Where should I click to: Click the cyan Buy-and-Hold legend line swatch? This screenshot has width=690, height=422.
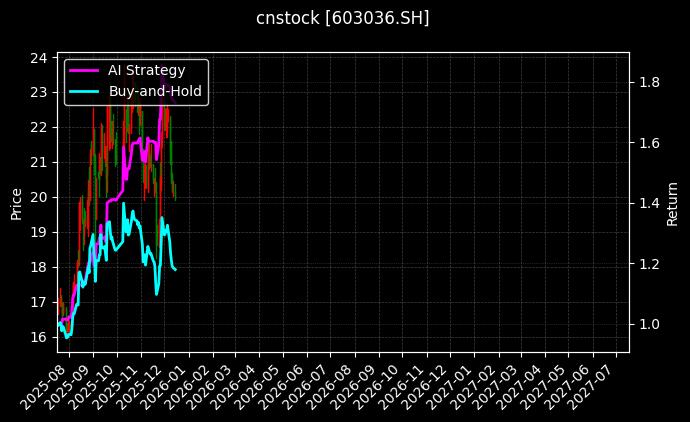(84, 91)
